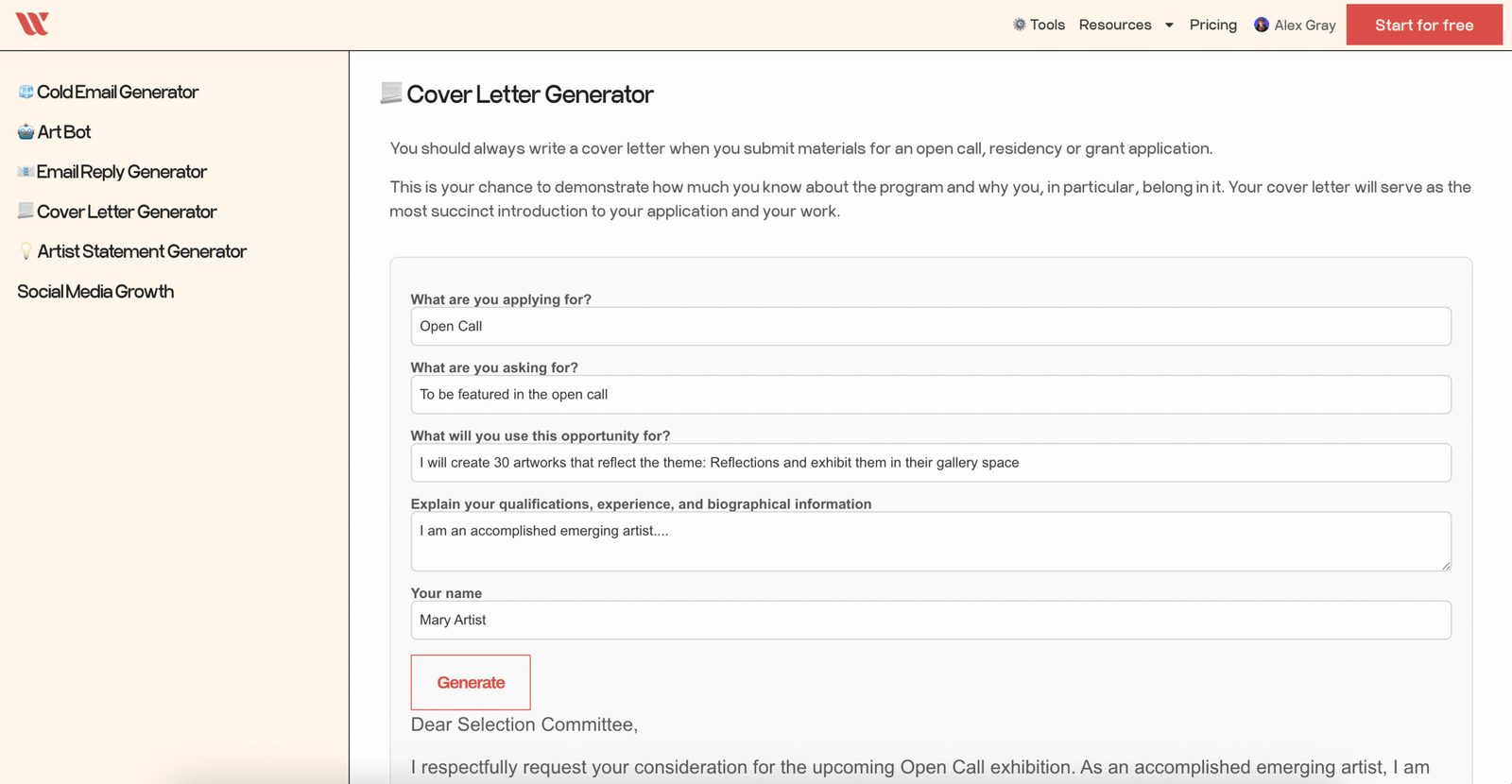
Task: Click the Email Reply Generator envelope icon
Action: 26,172
